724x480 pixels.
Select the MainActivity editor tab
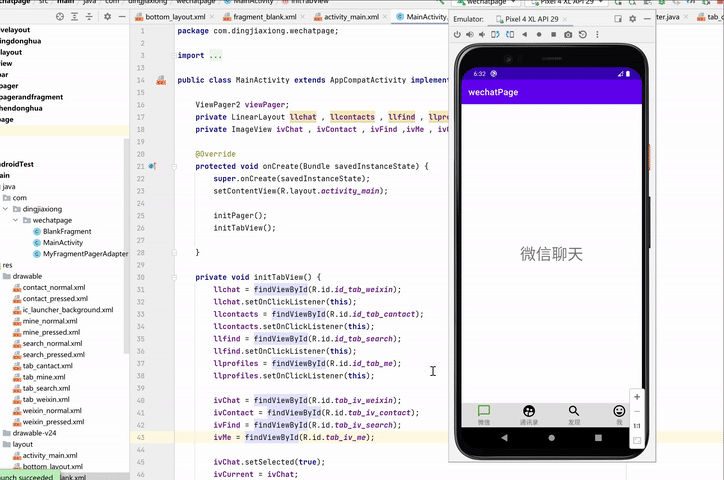click(422, 17)
